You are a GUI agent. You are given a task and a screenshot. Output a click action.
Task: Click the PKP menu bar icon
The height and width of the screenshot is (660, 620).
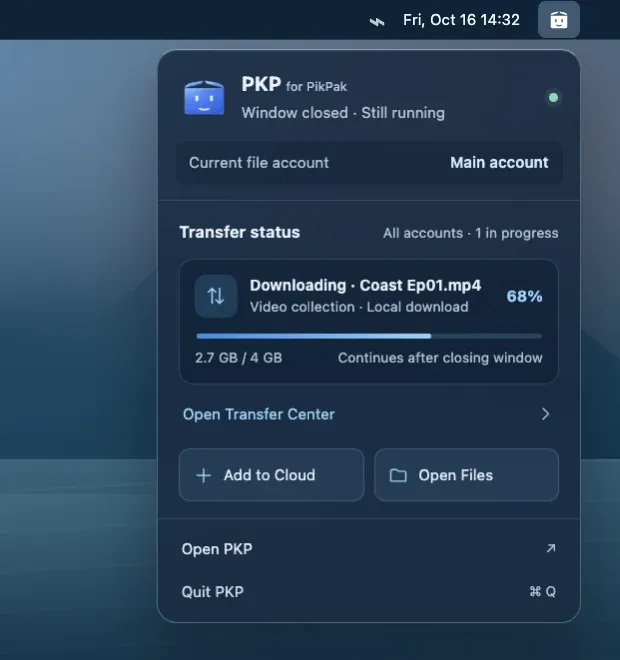(559, 20)
